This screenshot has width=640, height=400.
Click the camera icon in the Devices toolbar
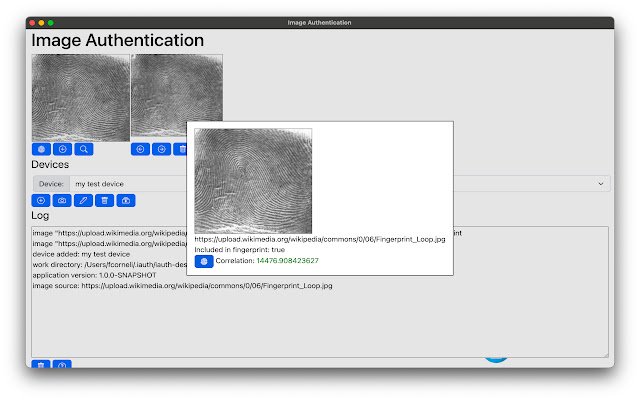62,200
